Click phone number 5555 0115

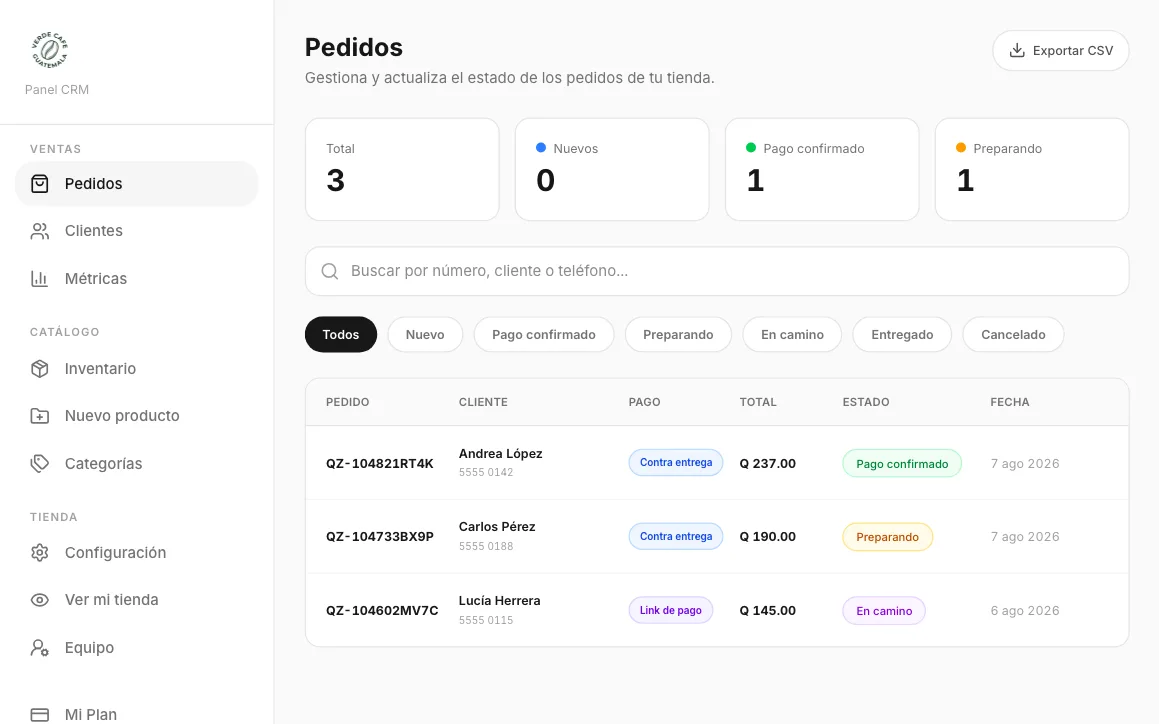(486, 620)
